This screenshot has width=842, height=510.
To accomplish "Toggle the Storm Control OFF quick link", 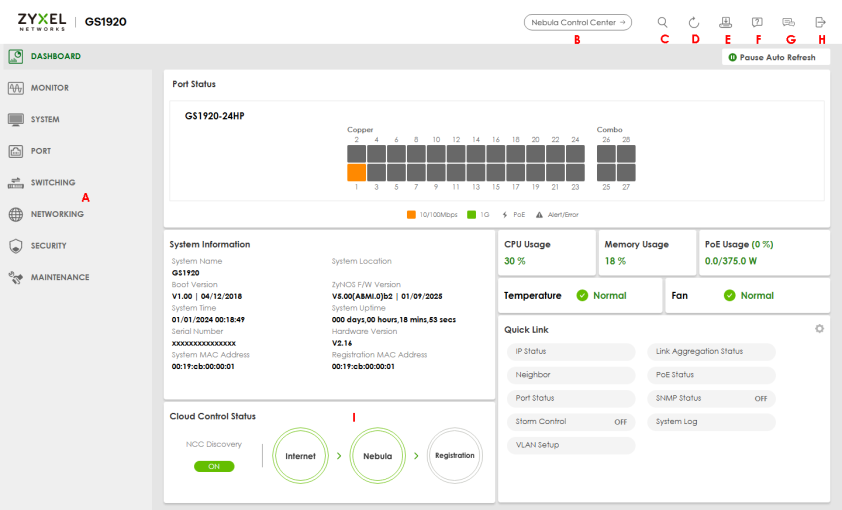I will click(571, 422).
